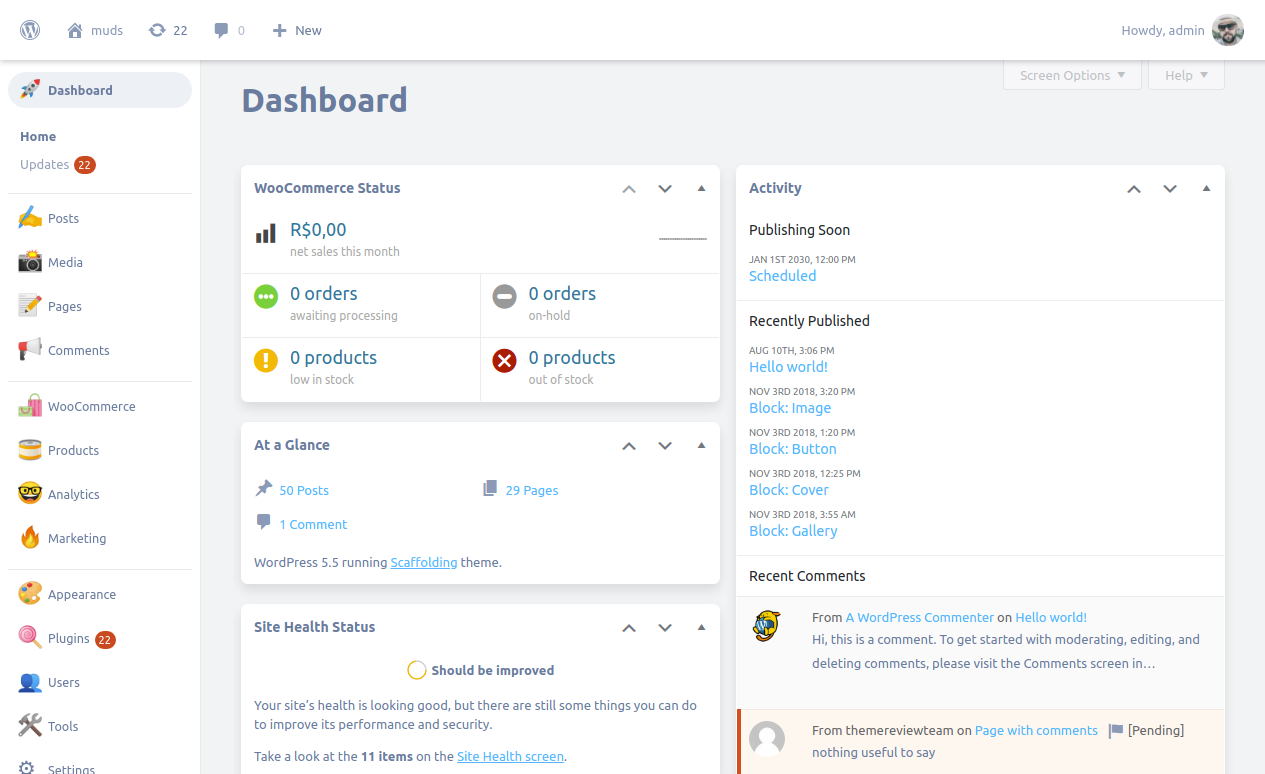This screenshot has width=1265, height=774.
Task: Move At a Glance widget up
Action: (x=629, y=445)
